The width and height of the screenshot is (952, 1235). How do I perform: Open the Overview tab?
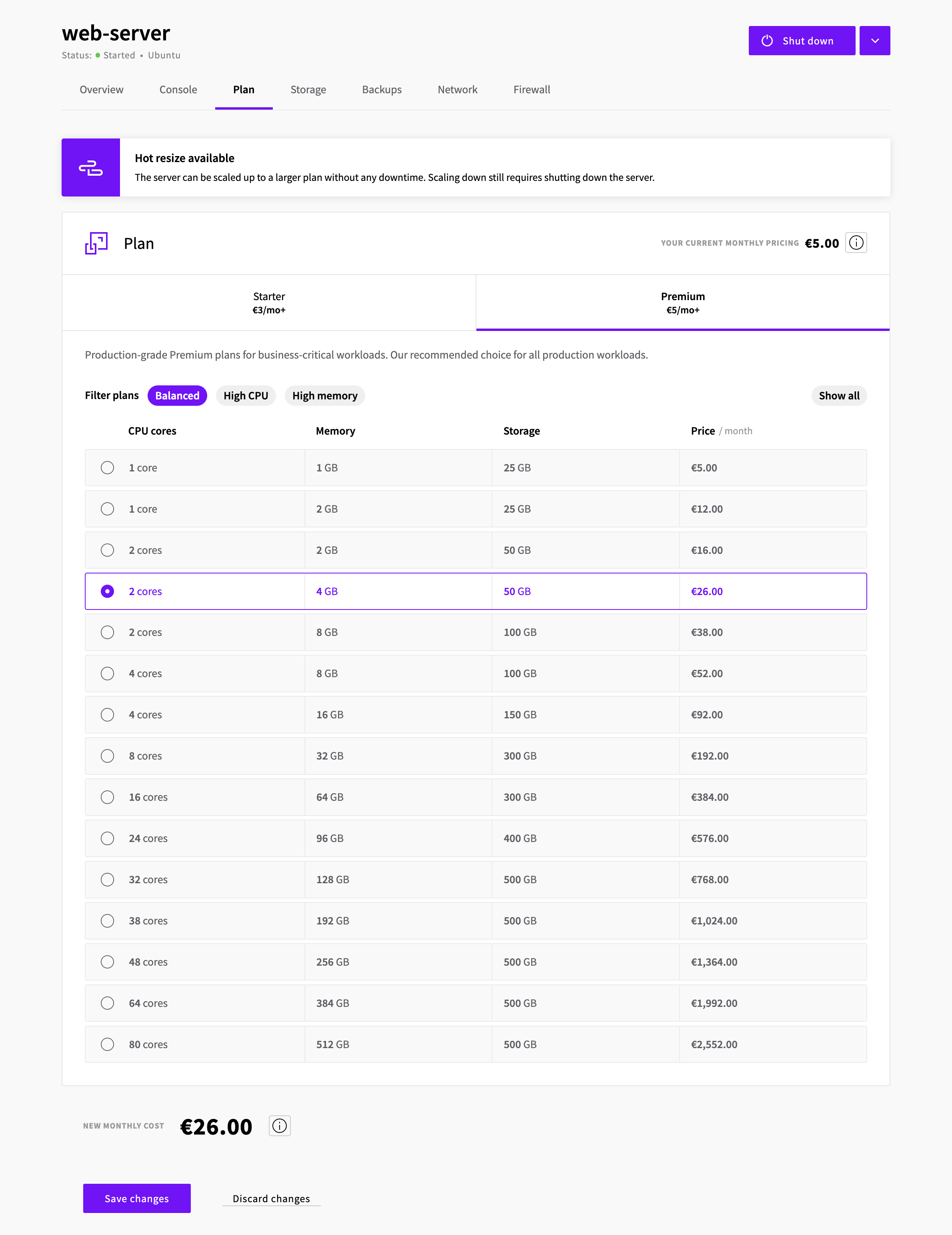click(101, 89)
